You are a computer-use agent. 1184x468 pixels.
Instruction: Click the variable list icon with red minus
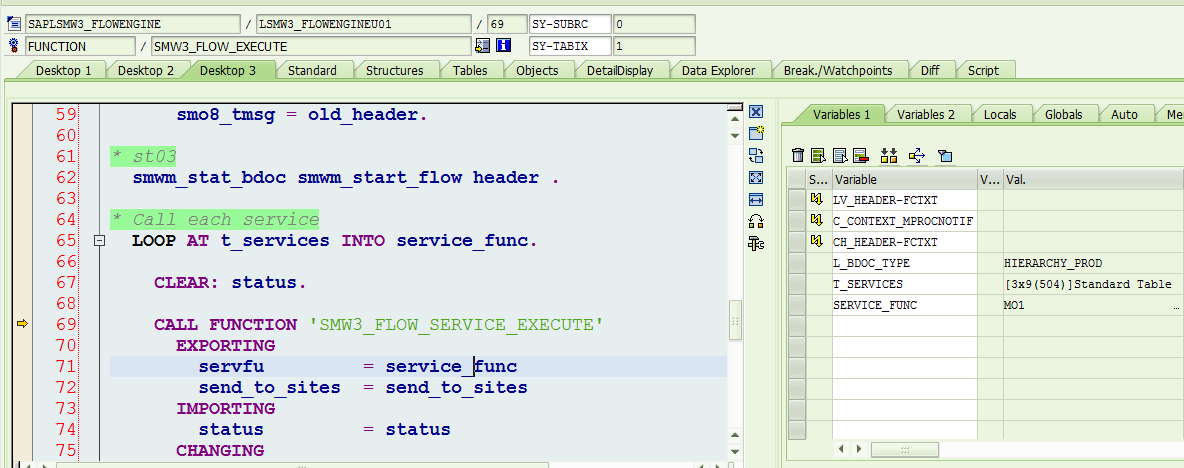tap(860, 155)
